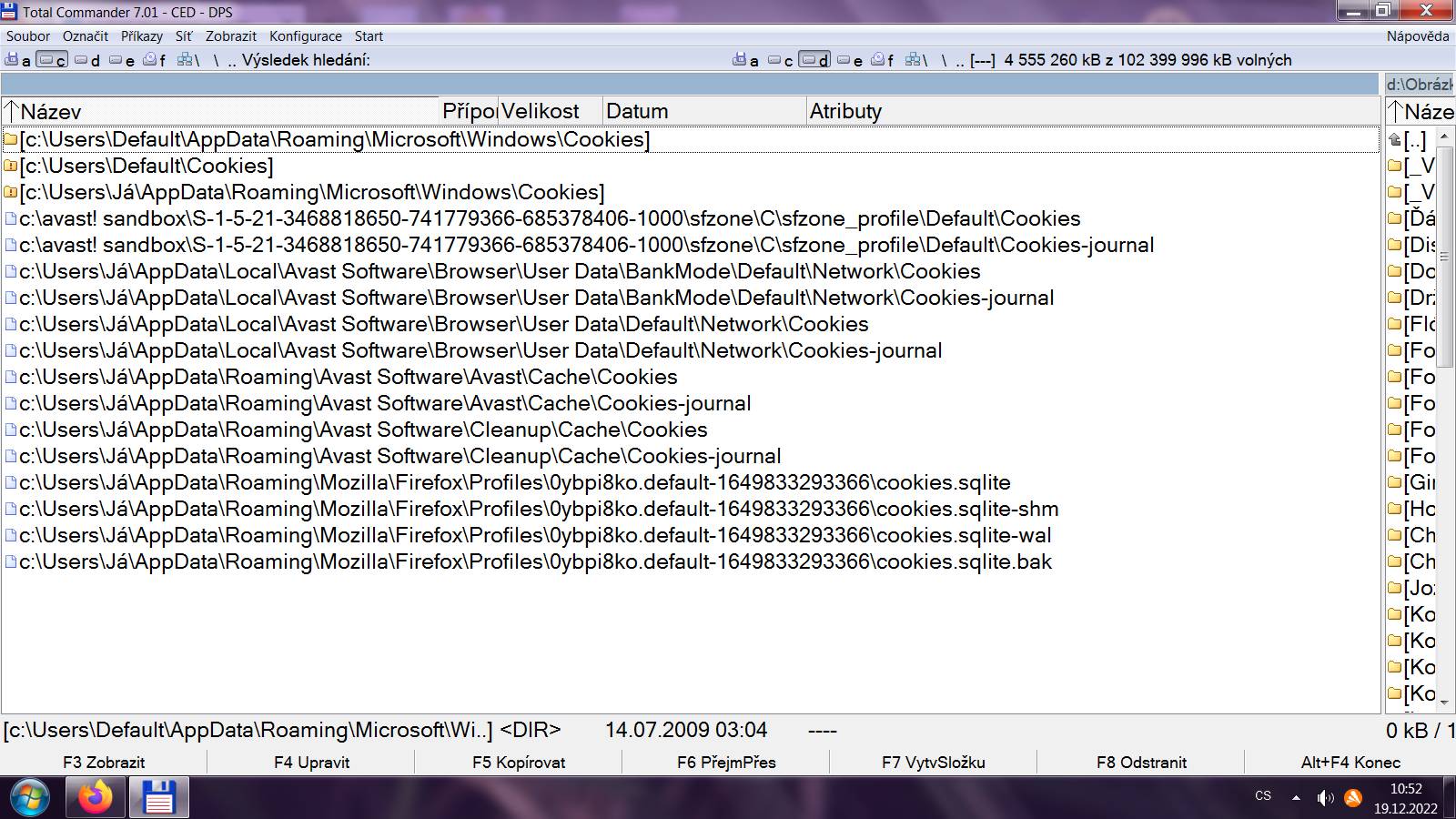The image size is (1456, 819).
Task: Click Alt+F4 Konec button
Action: 1350,763
